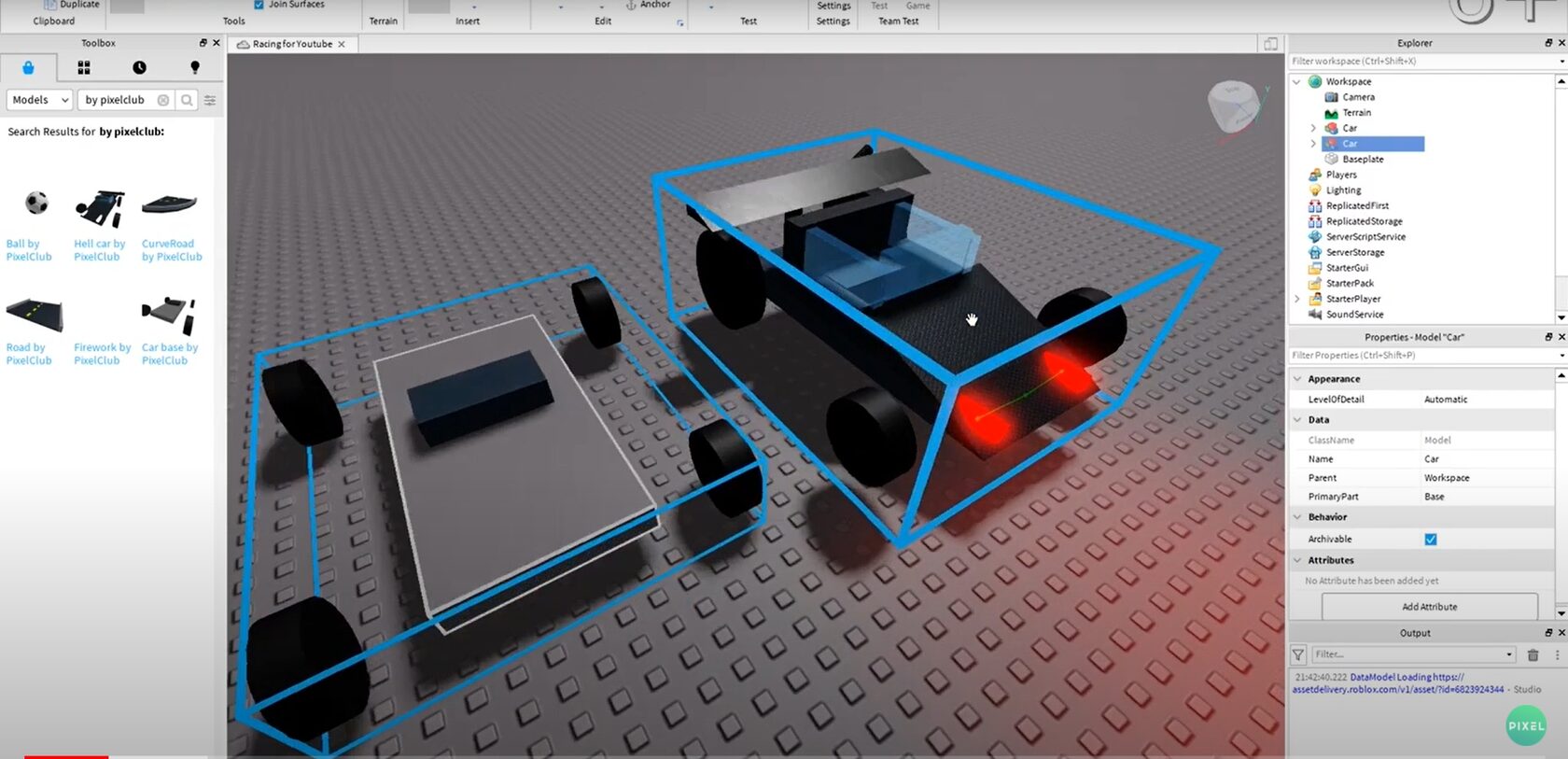The image size is (1568, 759).
Task: Click the viewport layout toggle icon
Action: coord(1270,44)
